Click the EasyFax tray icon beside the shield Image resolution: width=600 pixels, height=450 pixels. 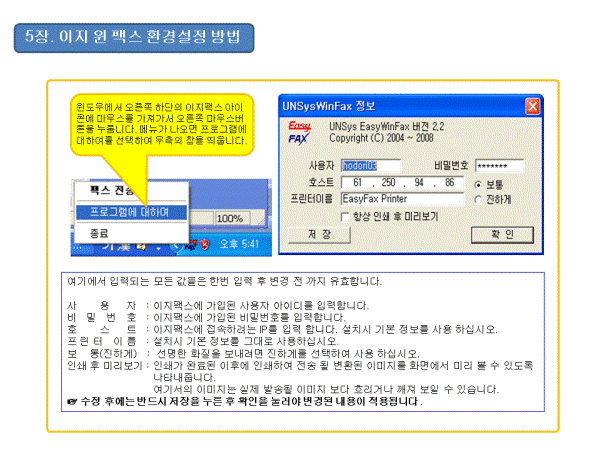point(191,245)
